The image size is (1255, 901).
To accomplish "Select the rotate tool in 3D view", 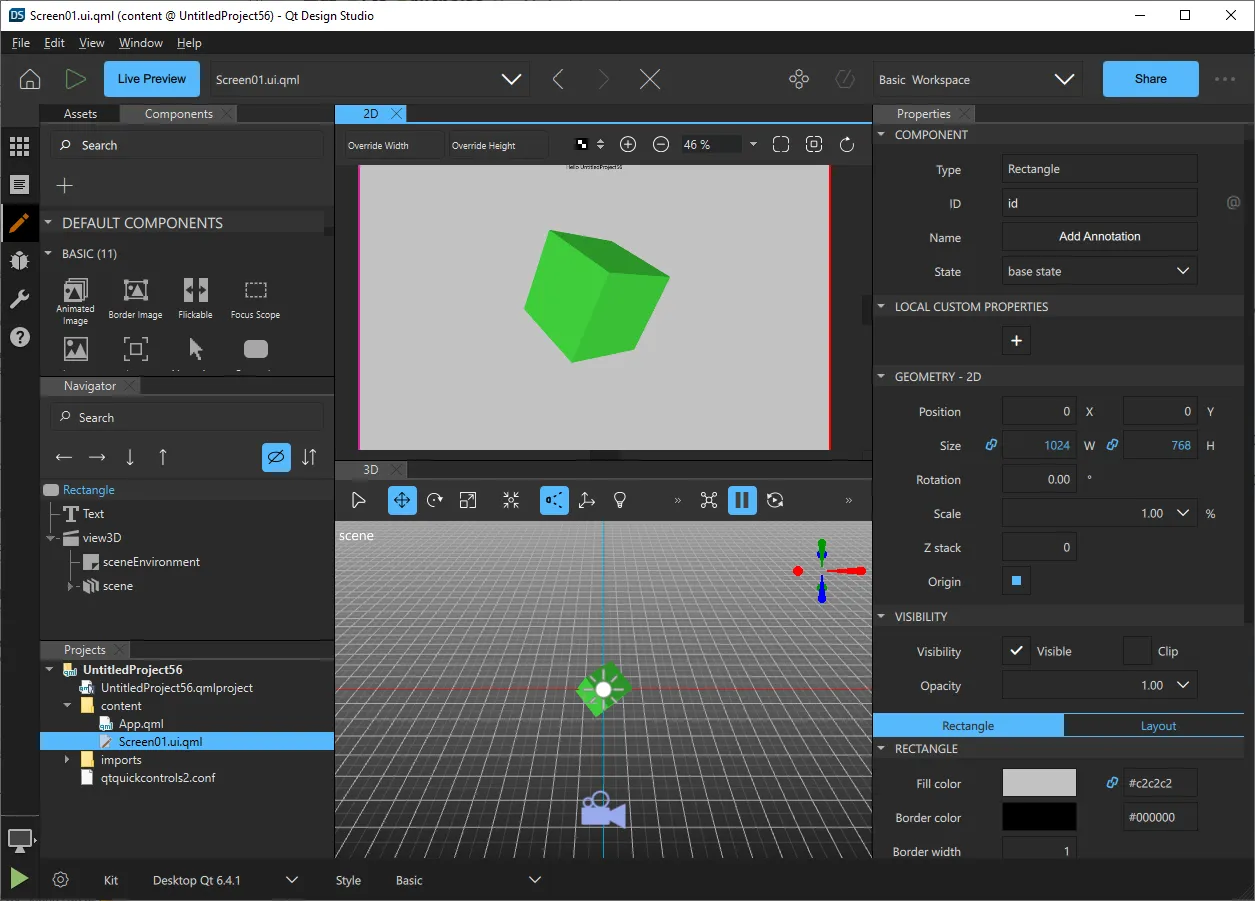I will click(434, 500).
